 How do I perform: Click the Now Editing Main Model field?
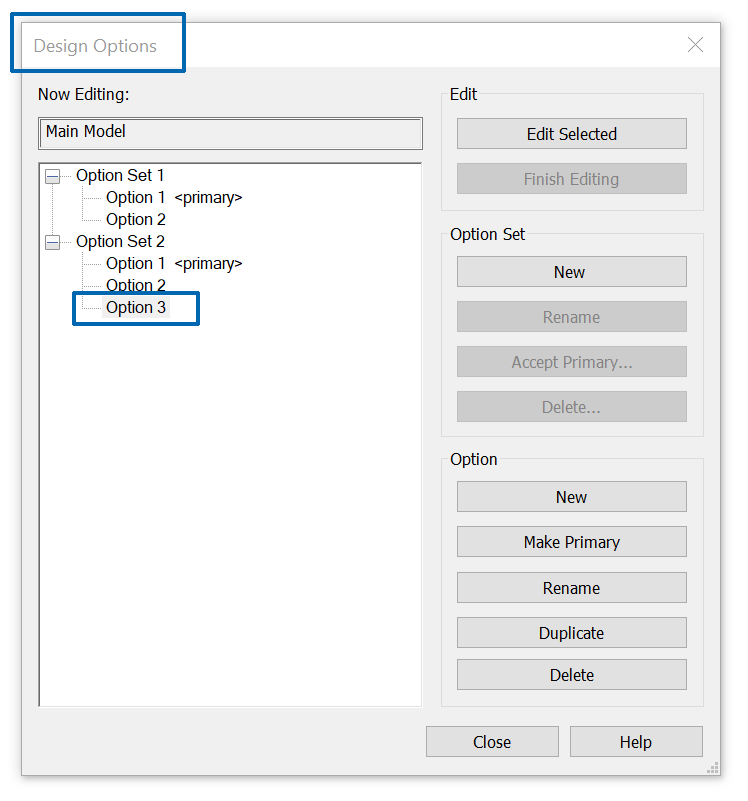[x=230, y=133]
